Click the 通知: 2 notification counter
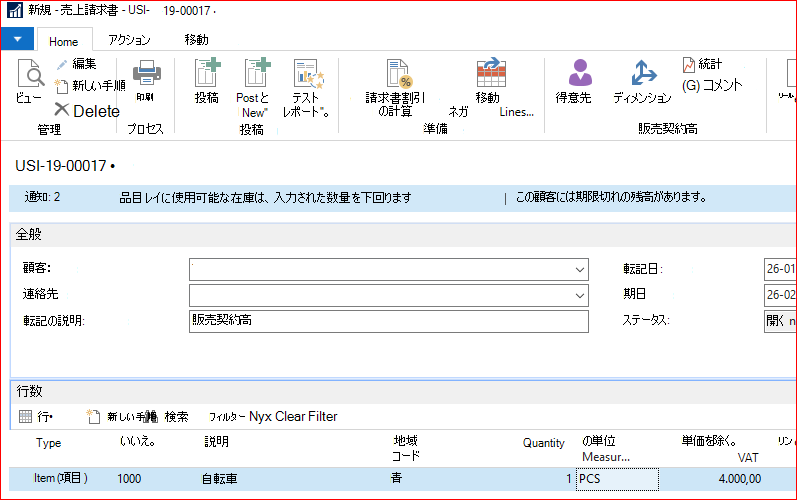This screenshot has height=500, width=797. [42, 197]
